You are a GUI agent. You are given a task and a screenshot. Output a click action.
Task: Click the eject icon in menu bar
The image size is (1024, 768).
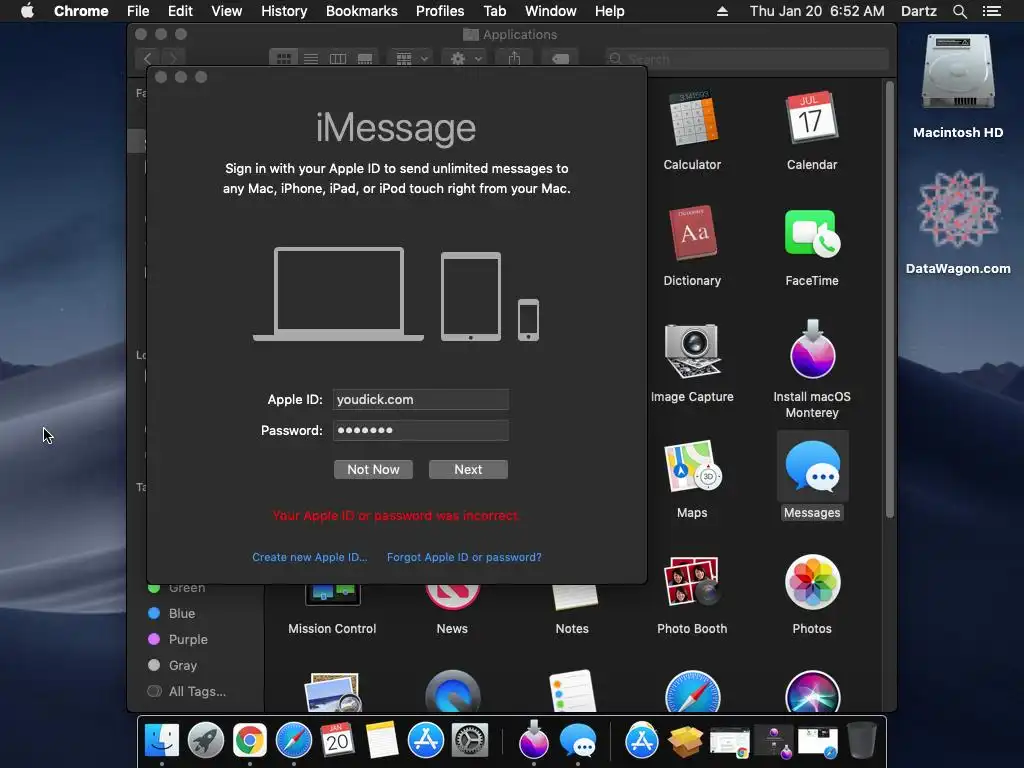click(x=722, y=11)
